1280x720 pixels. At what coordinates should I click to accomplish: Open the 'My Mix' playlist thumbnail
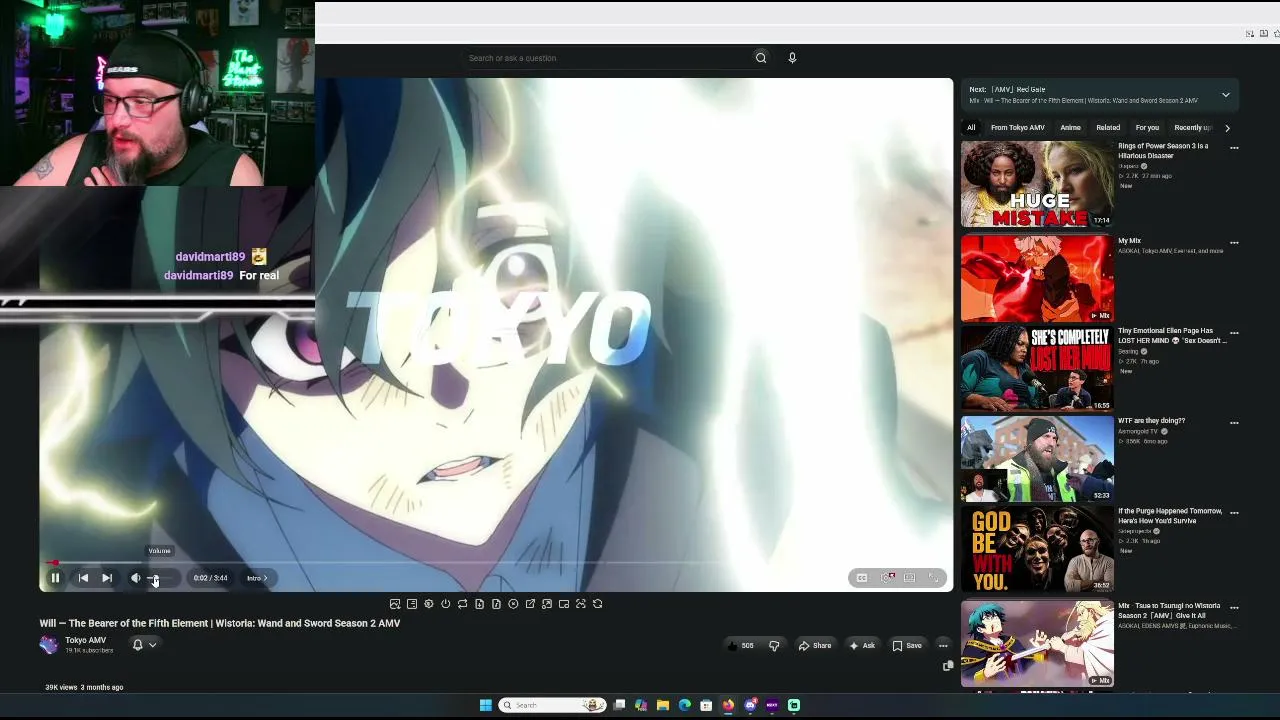[1037, 279]
